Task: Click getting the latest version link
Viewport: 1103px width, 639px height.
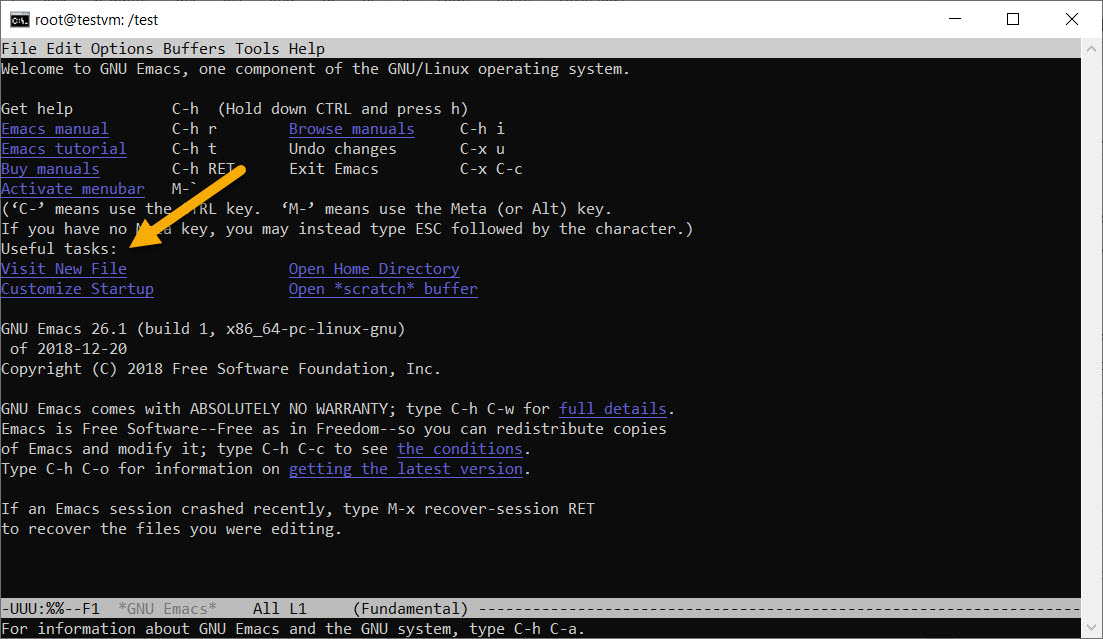Action: [406, 469]
